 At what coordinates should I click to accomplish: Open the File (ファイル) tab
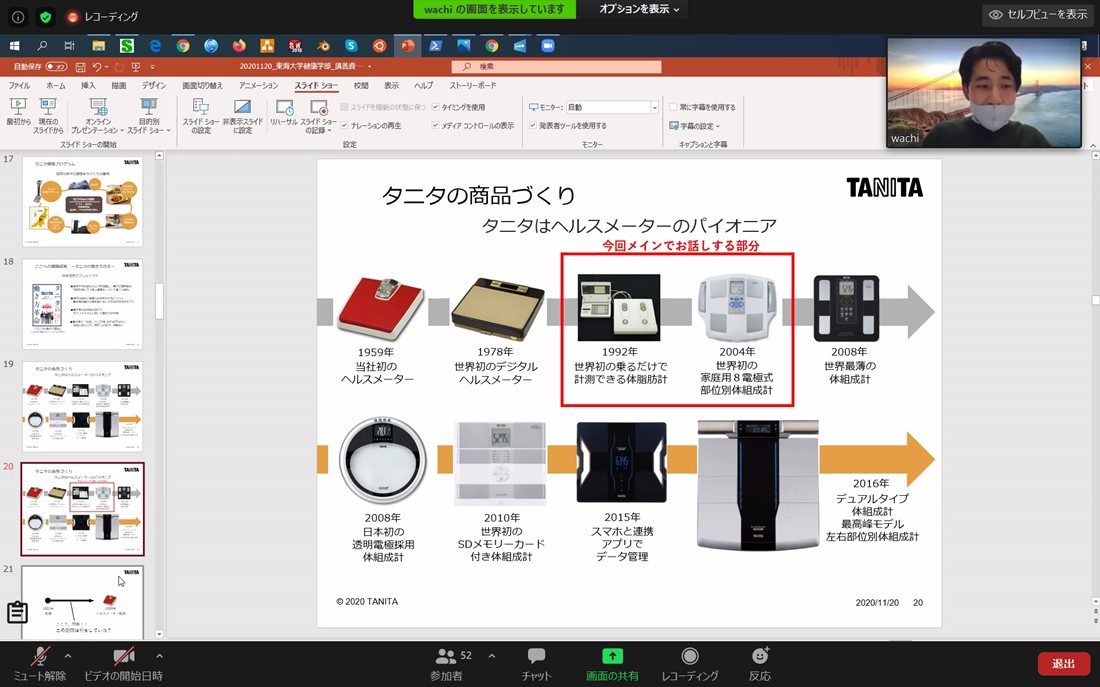(x=19, y=86)
